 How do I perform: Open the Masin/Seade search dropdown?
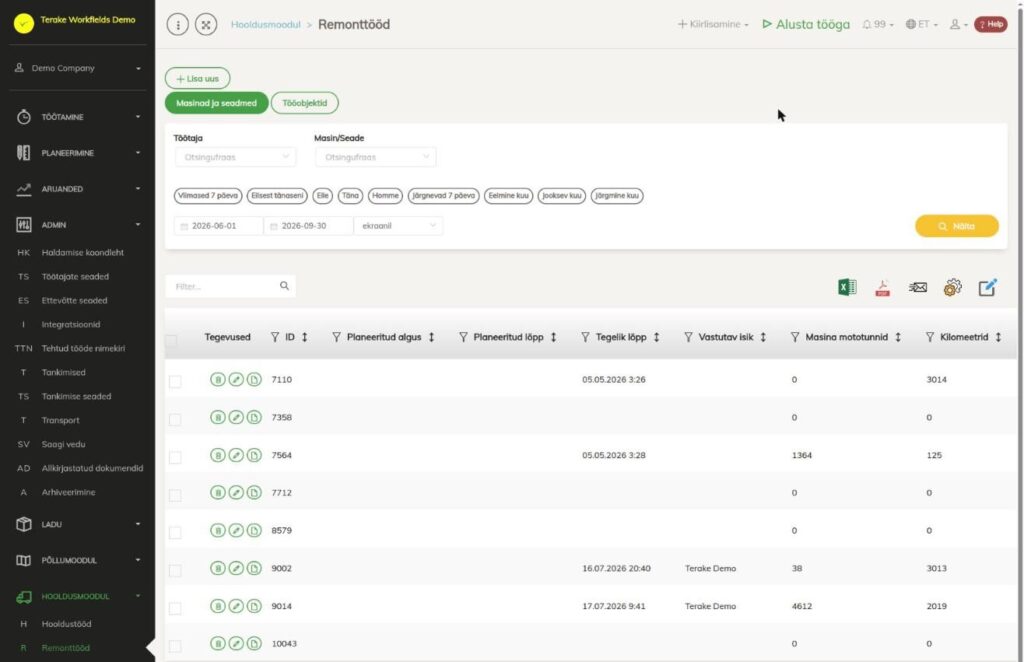pyautogui.click(x=376, y=157)
